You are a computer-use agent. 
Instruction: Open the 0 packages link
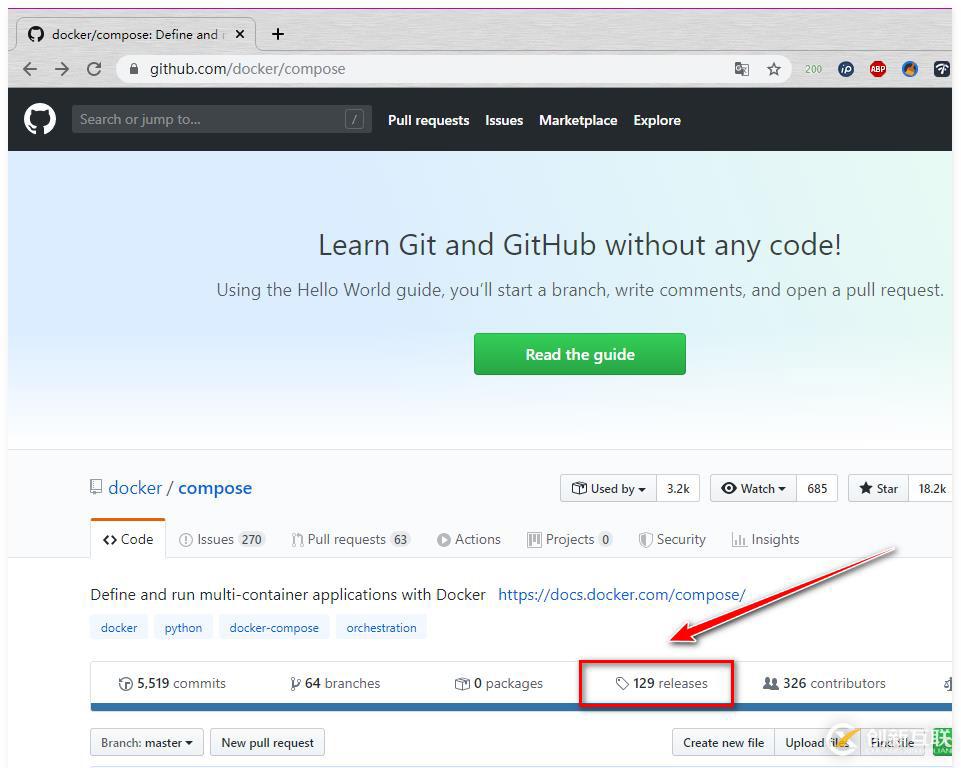(x=499, y=683)
